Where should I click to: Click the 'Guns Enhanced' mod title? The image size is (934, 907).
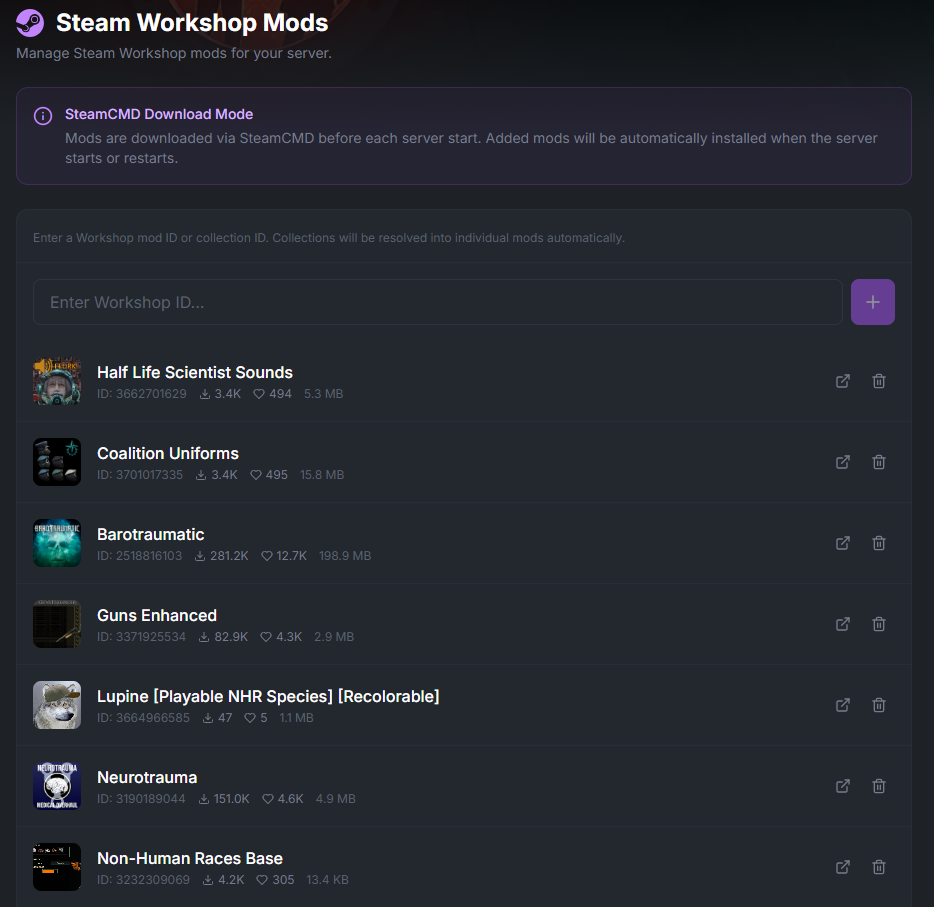(x=157, y=615)
